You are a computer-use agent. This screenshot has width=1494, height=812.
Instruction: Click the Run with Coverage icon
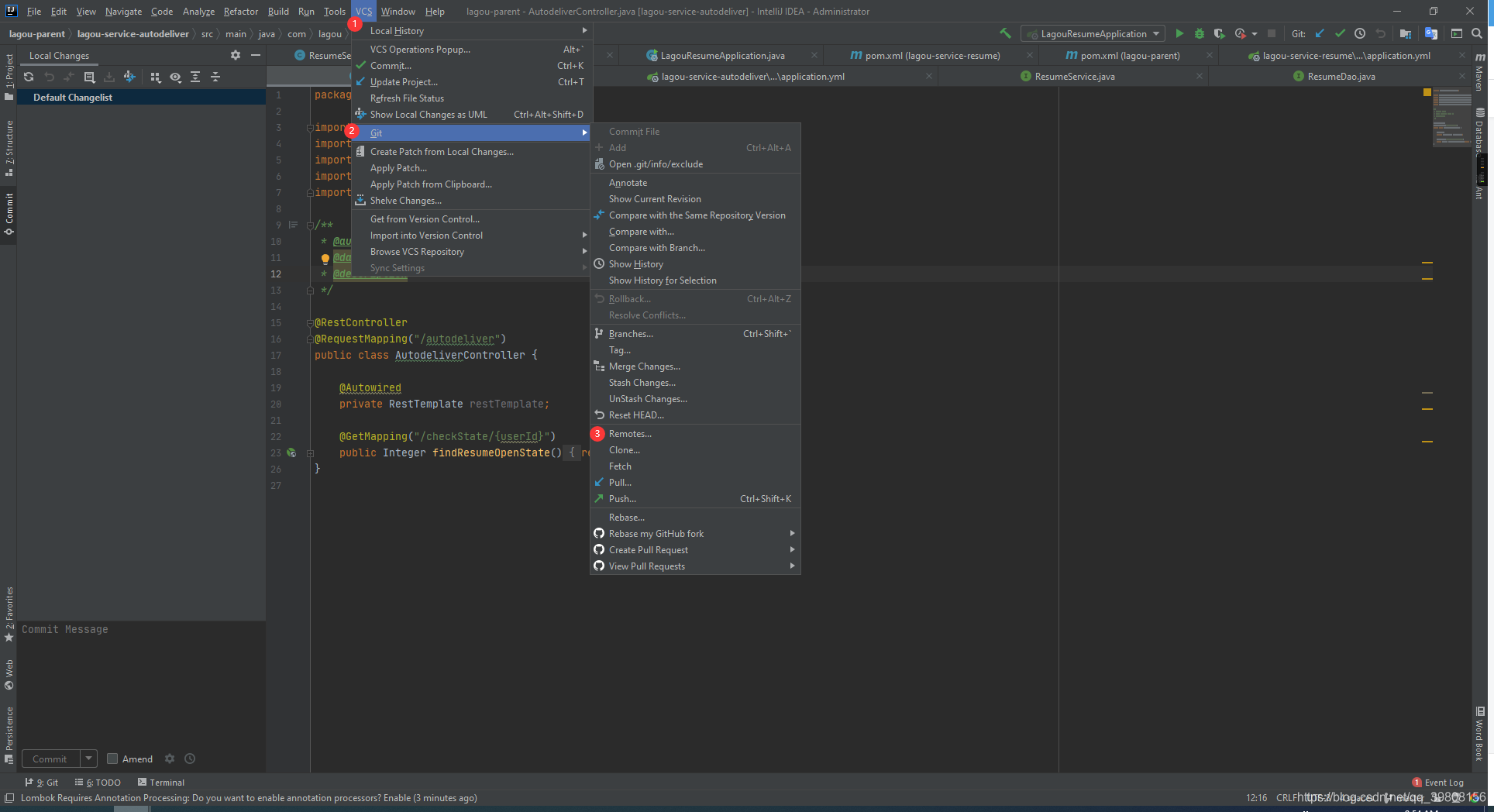pyautogui.click(x=1219, y=33)
